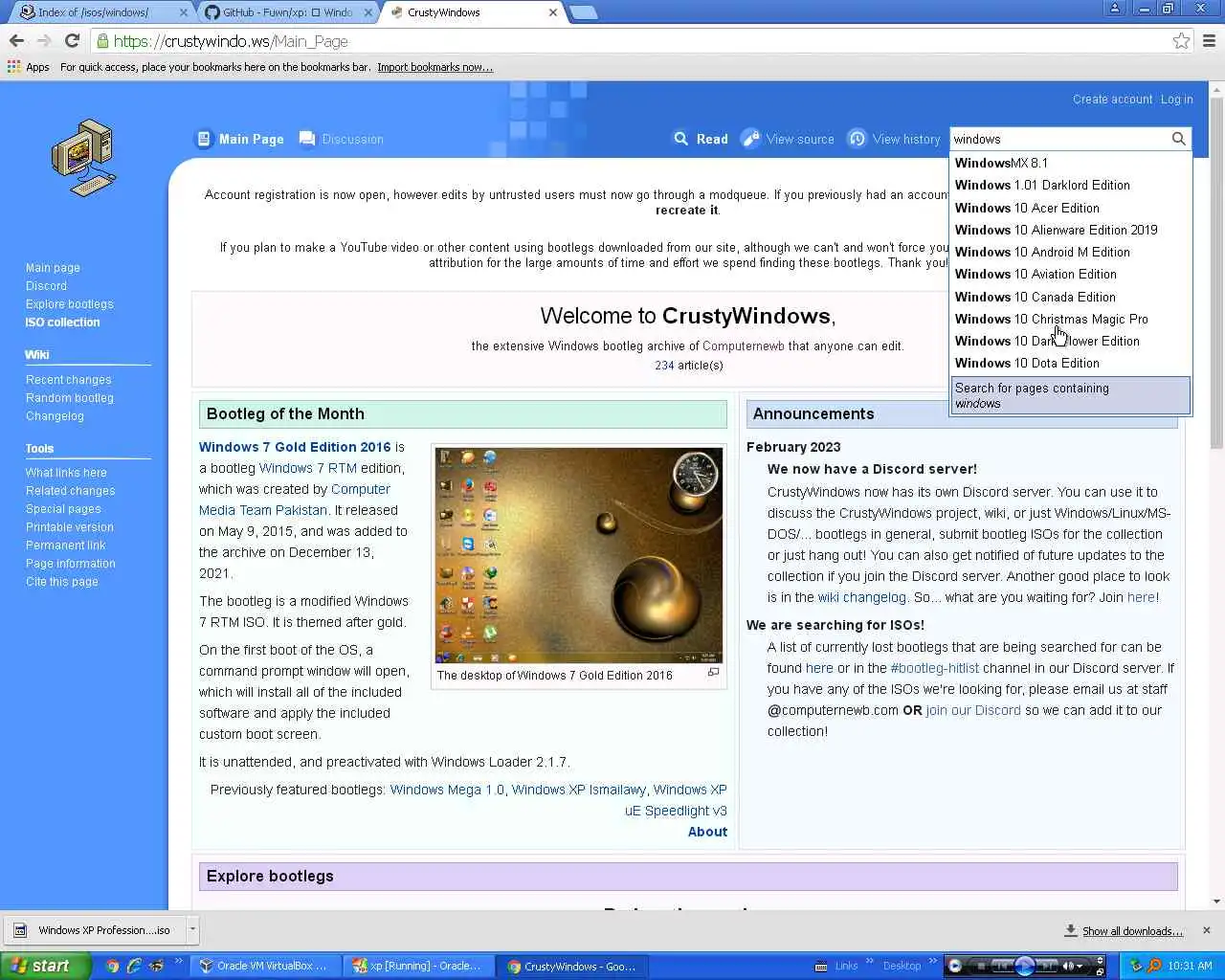Choose WindowsMX 8.1 search suggestion
This screenshot has height=980, width=1225.
(1071, 163)
